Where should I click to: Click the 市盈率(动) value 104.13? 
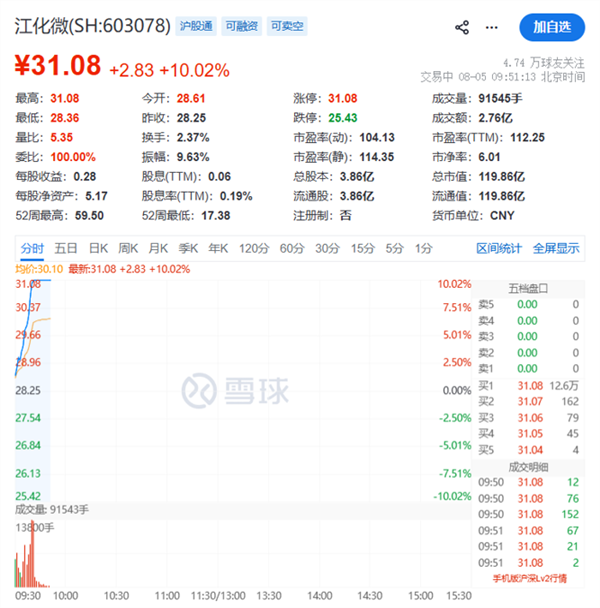tap(377, 137)
